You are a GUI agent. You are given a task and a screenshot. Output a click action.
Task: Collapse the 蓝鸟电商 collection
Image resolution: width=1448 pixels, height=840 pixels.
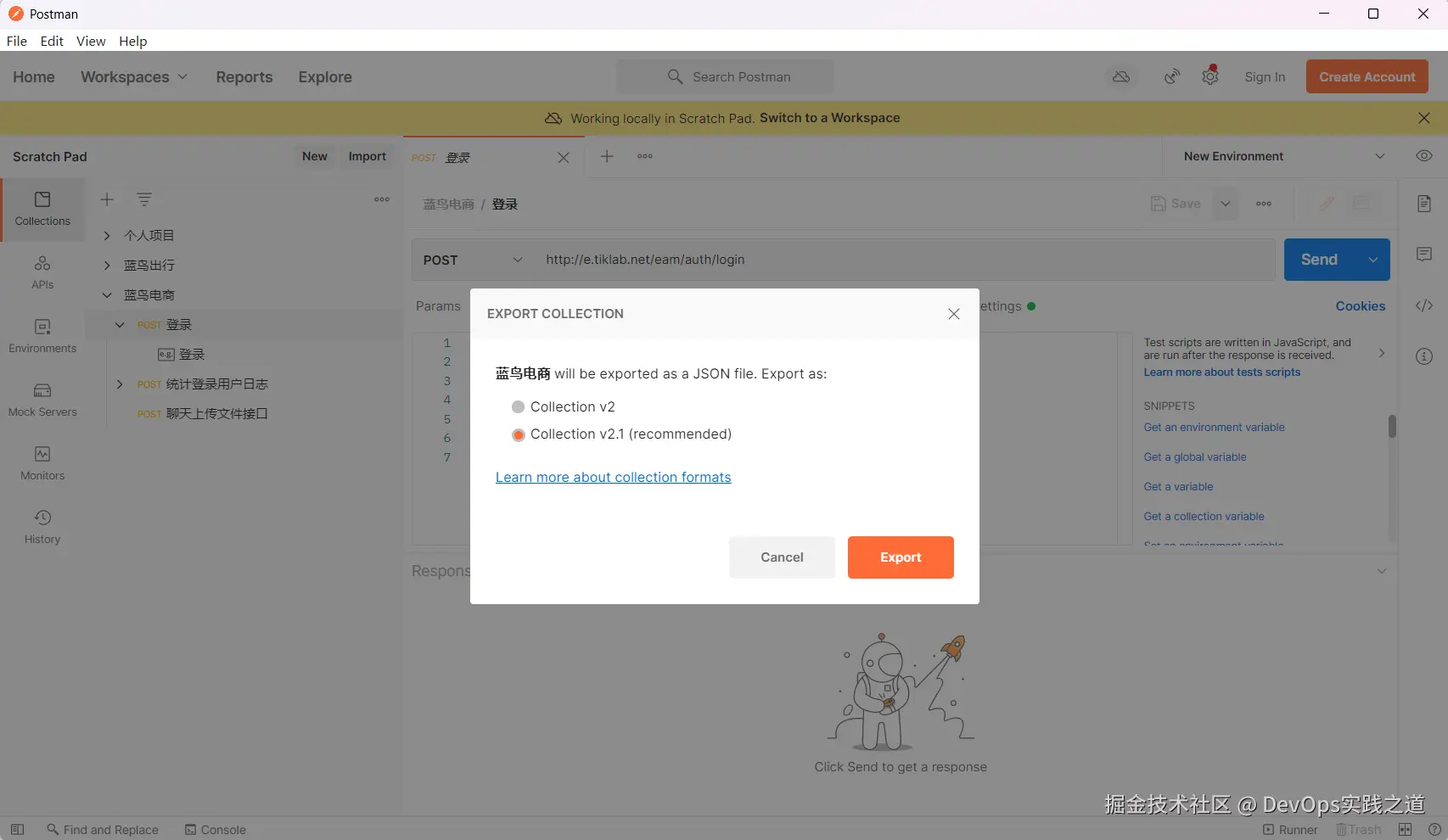tap(107, 295)
